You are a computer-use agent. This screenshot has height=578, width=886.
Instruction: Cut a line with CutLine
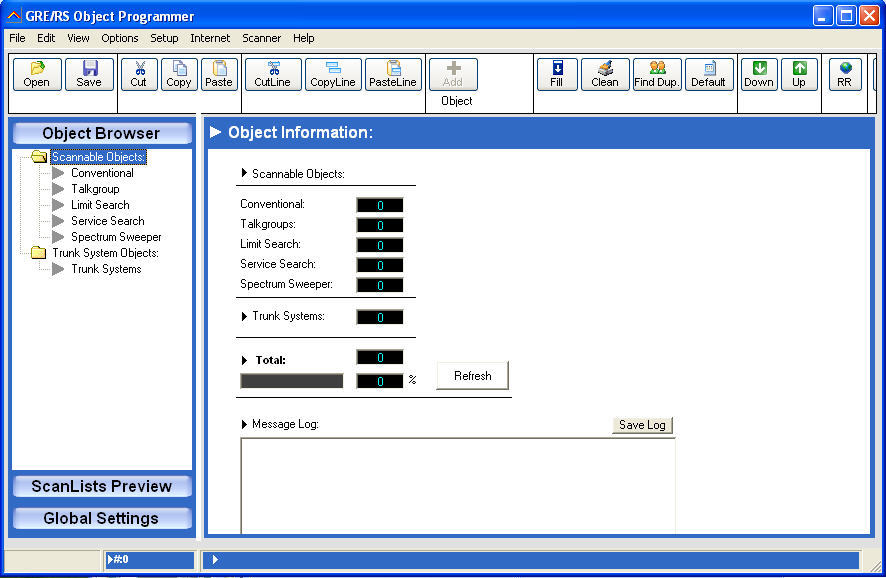pos(273,74)
